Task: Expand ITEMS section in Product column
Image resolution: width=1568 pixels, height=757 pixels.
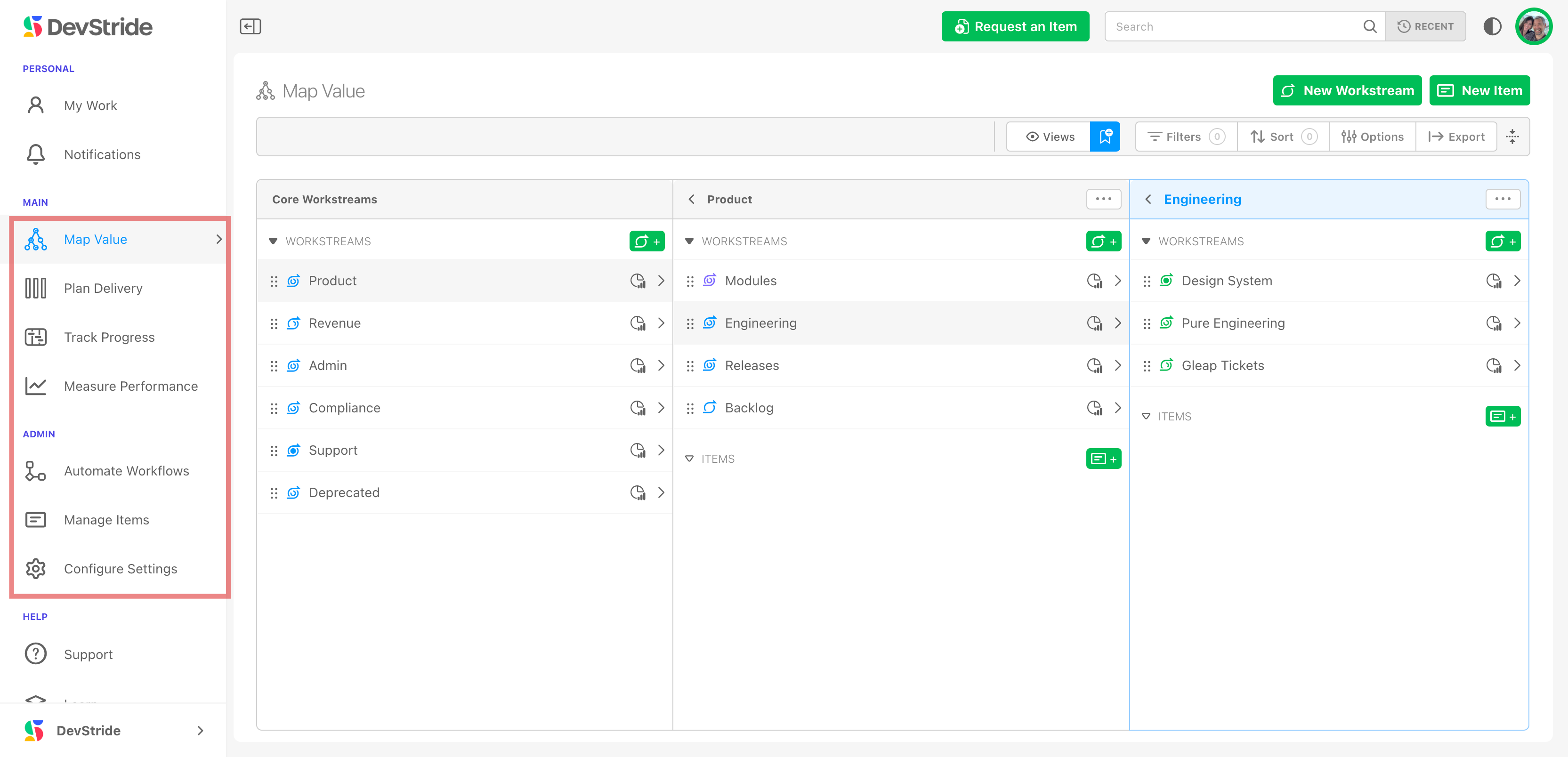Action: [689, 459]
